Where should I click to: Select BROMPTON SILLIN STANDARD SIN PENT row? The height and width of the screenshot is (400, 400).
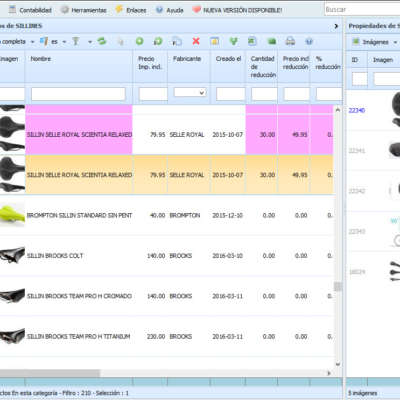(x=167, y=215)
